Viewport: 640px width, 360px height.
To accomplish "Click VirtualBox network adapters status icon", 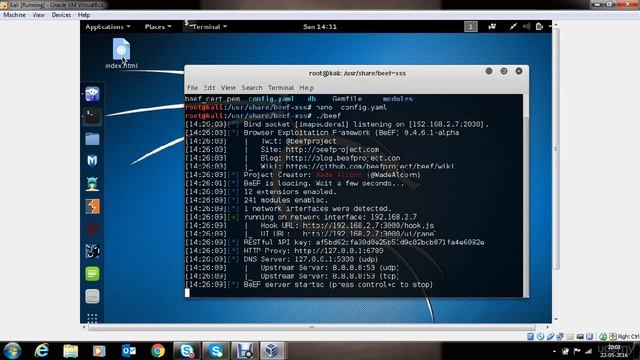I will pos(560,336).
